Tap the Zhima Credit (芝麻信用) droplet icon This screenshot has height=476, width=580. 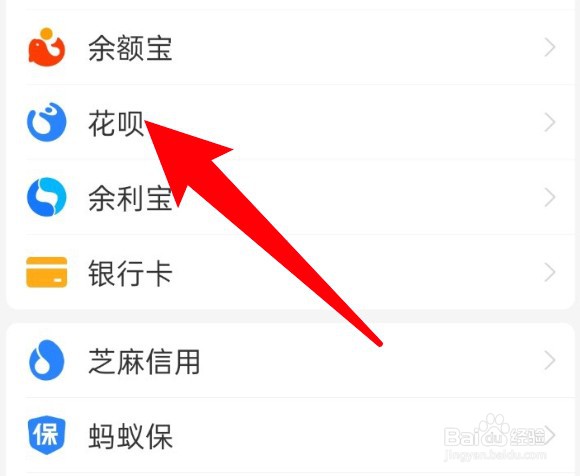(47, 360)
